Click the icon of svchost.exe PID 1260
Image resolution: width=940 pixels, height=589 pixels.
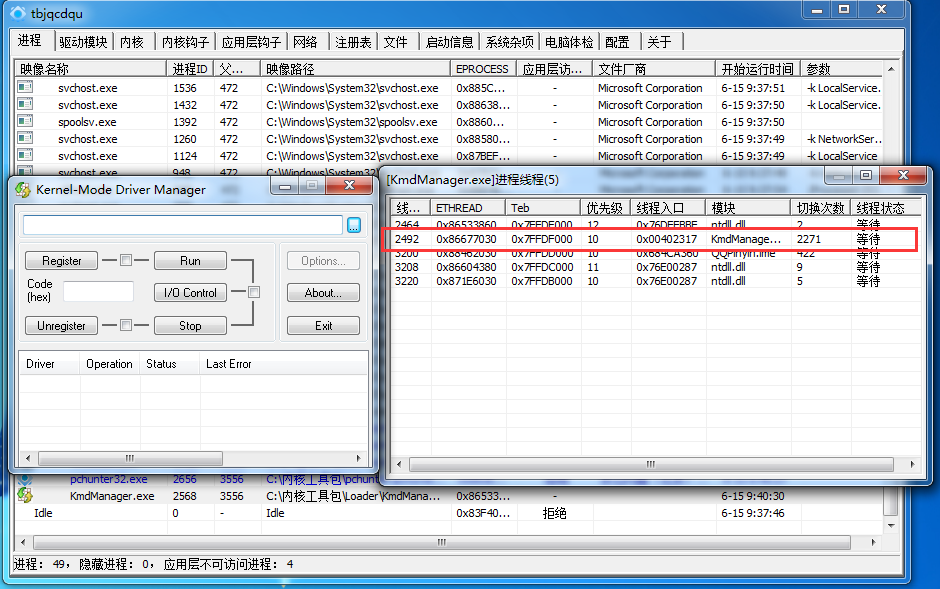[25, 139]
